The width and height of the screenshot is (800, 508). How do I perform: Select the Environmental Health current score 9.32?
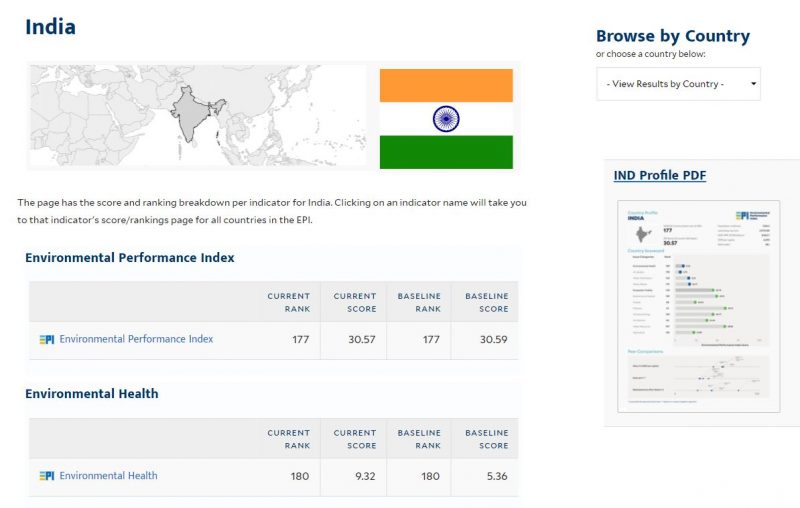(x=365, y=476)
